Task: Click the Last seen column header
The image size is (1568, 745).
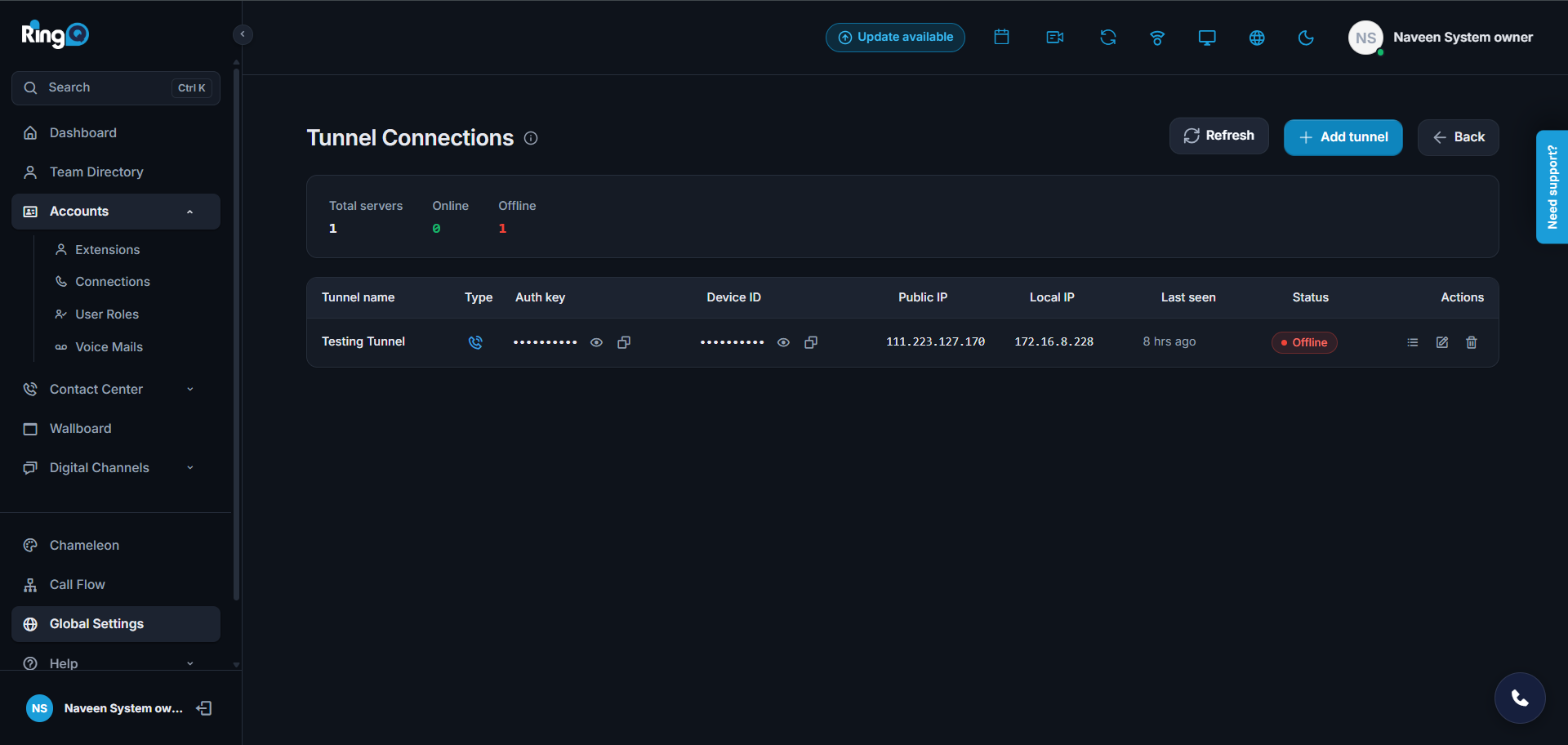Action: tap(1188, 297)
